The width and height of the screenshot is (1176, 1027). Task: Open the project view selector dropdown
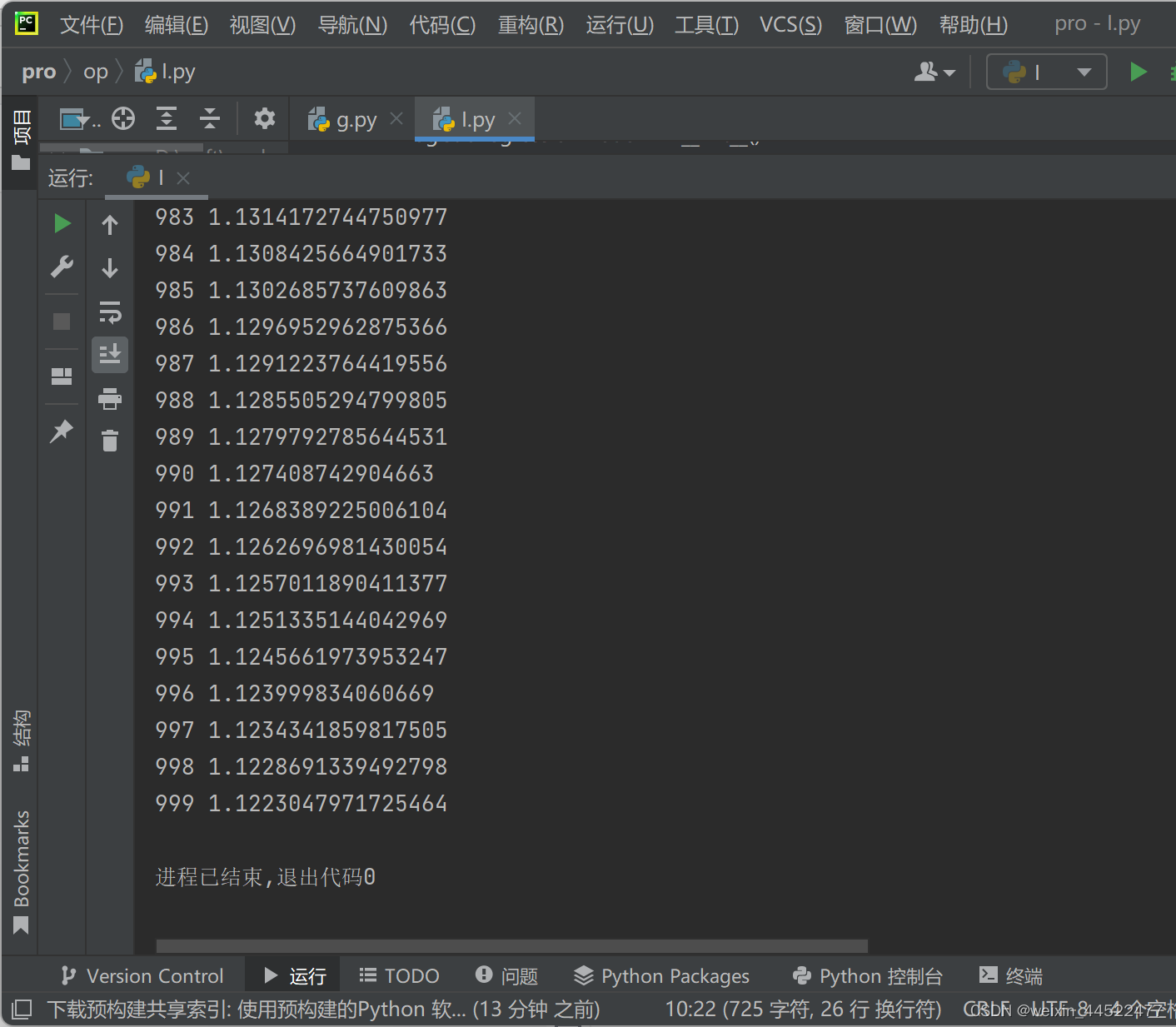pos(79,120)
